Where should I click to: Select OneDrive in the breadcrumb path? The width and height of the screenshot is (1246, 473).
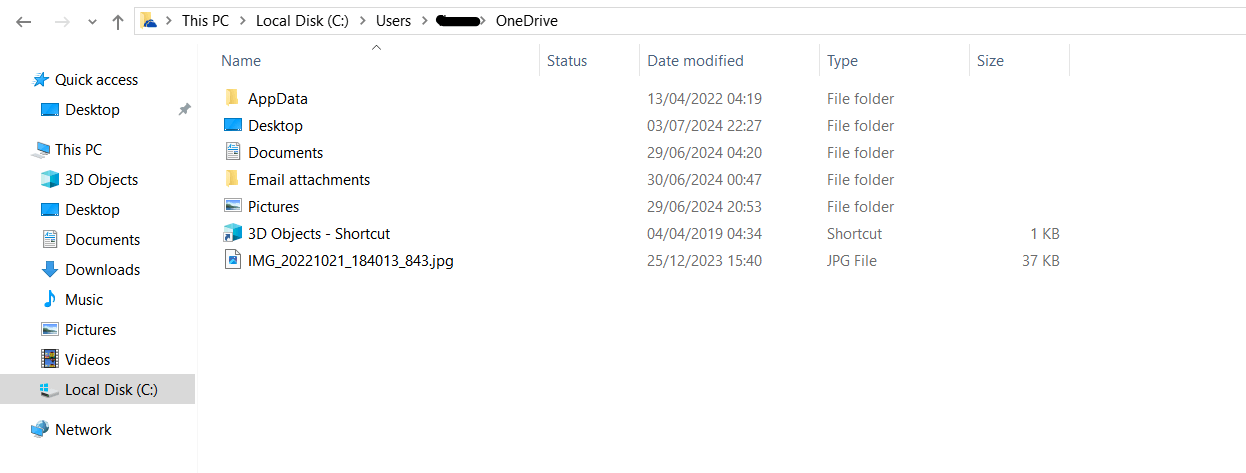(527, 21)
